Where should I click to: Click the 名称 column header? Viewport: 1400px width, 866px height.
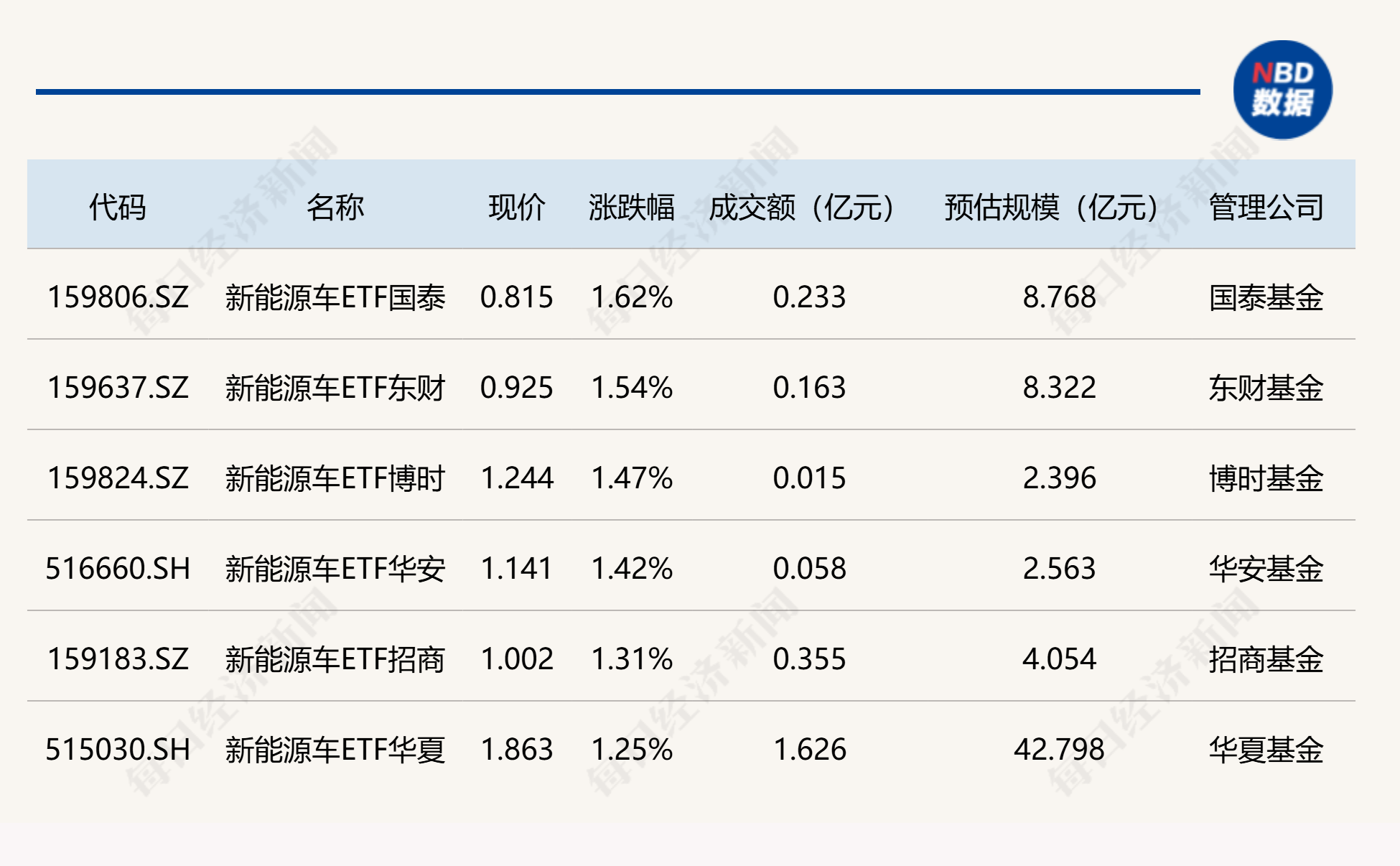(335, 208)
